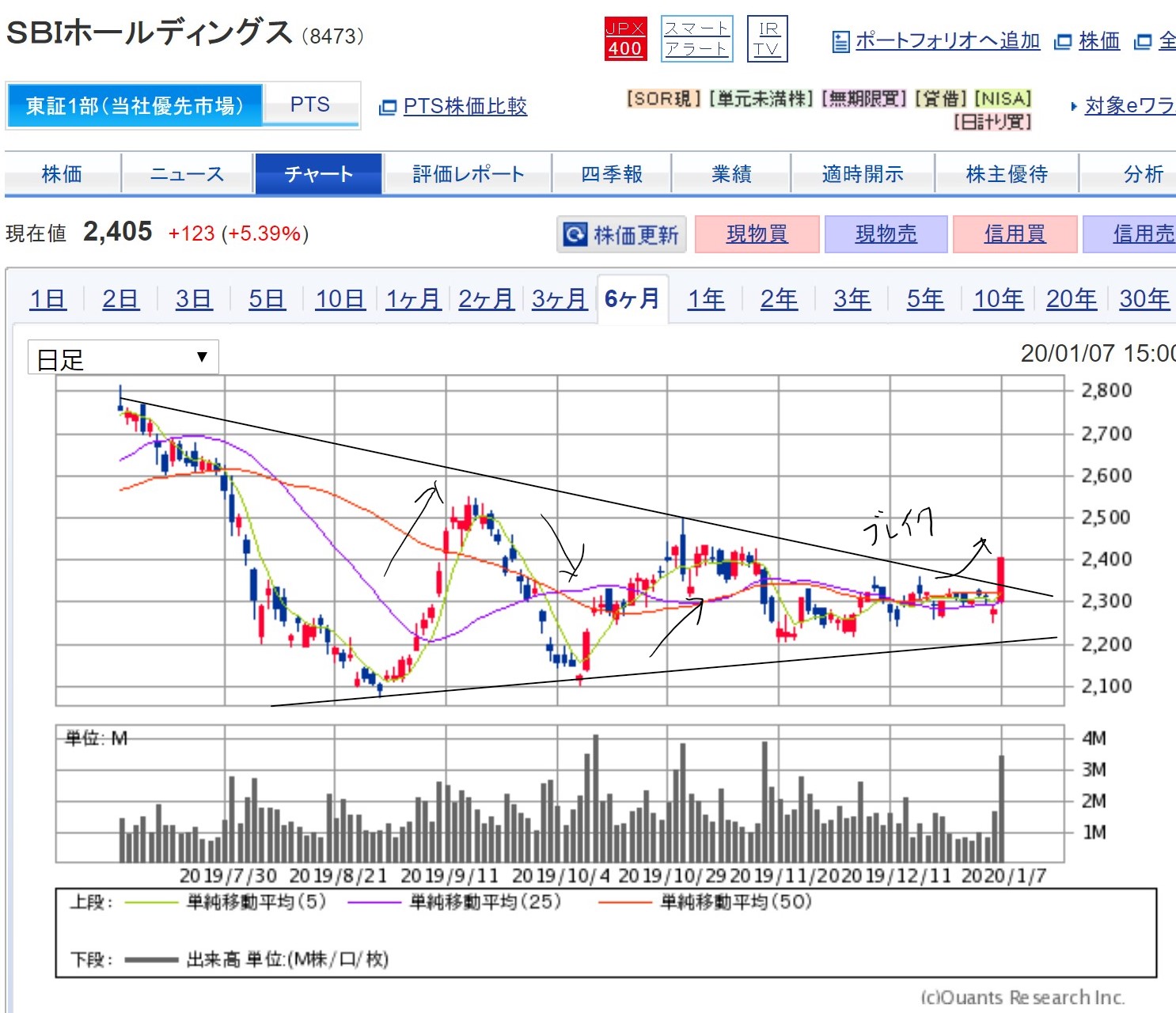The image size is (1176, 1013).
Task: Open the 日足 candle interval dropdown
Action: tap(123, 358)
